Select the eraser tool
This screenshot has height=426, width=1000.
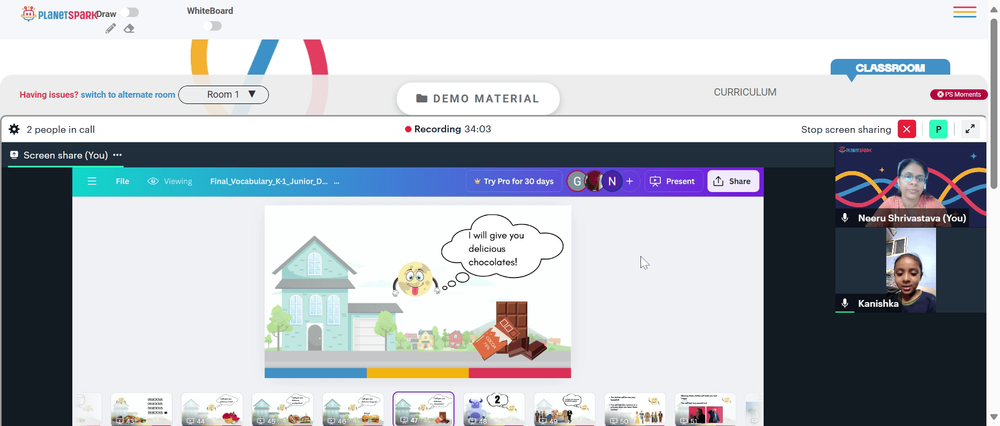129,28
